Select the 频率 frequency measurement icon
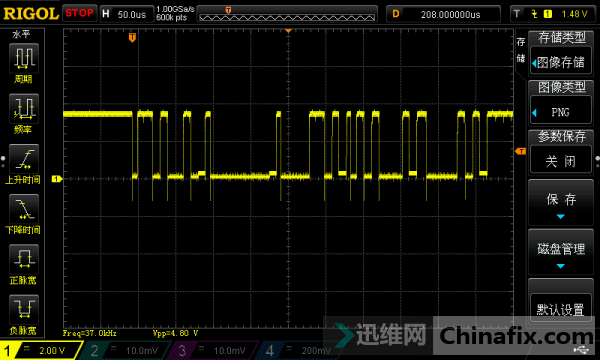The height and width of the screenshot is (360, 600). pyautogui.click(x=24, y=108)
